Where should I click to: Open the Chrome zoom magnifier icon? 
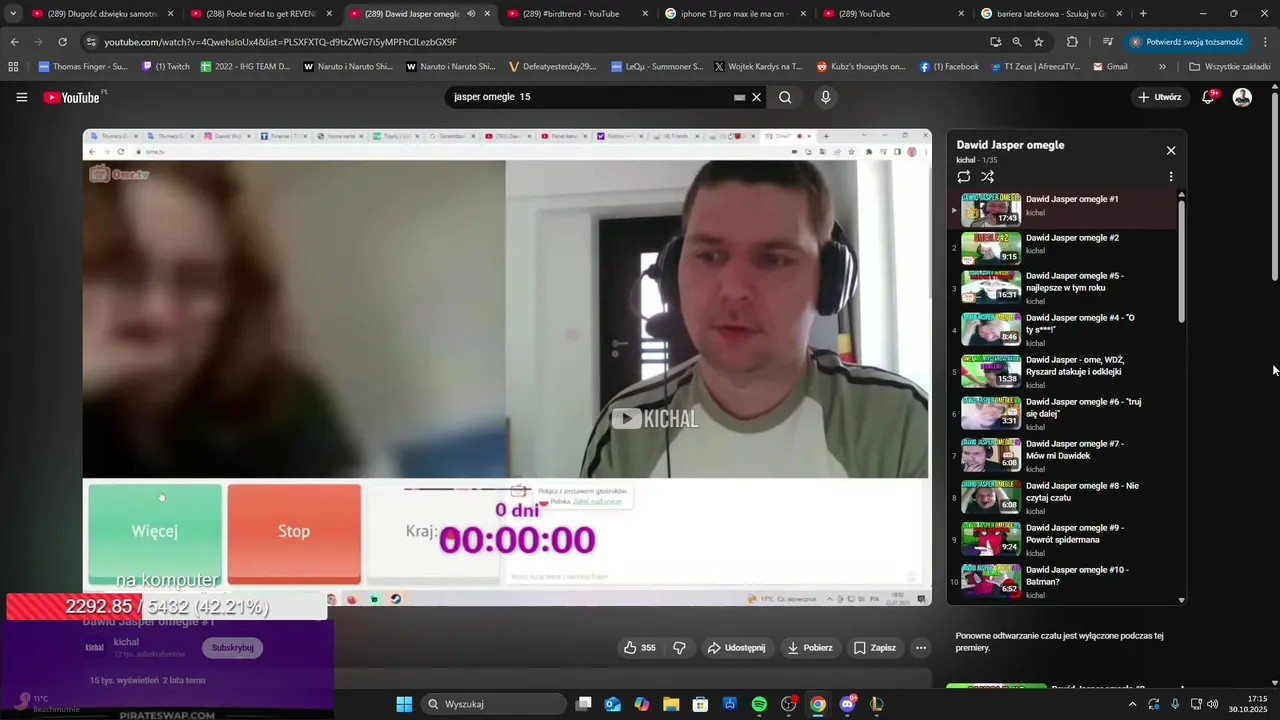tap(1017, 42)
